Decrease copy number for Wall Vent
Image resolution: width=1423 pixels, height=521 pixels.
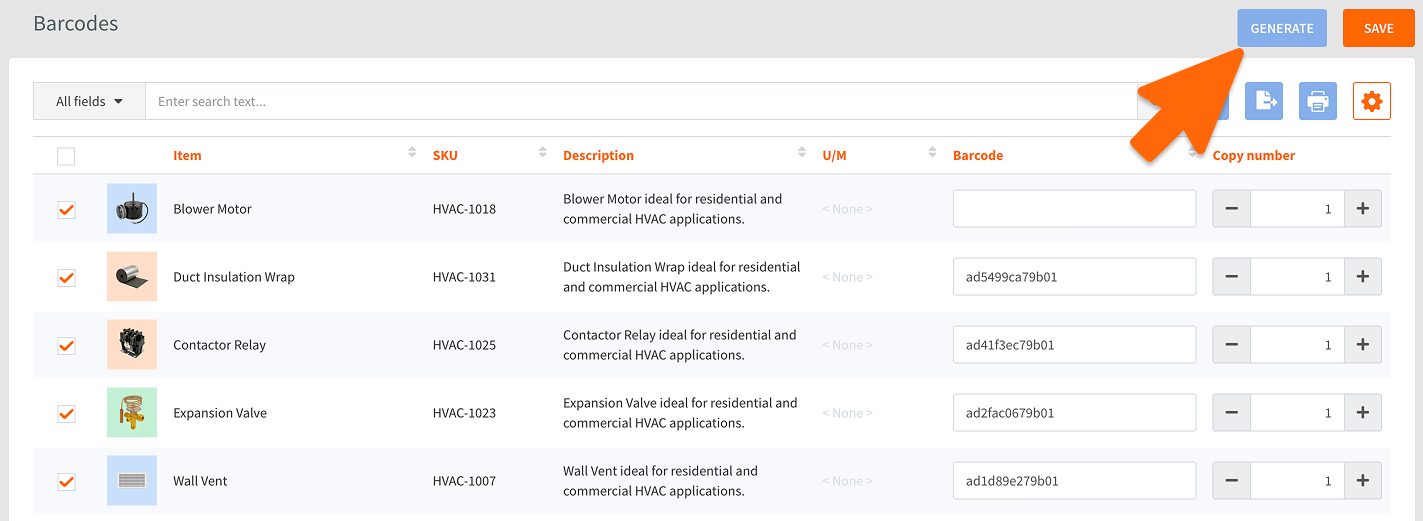pos(1231,481)
